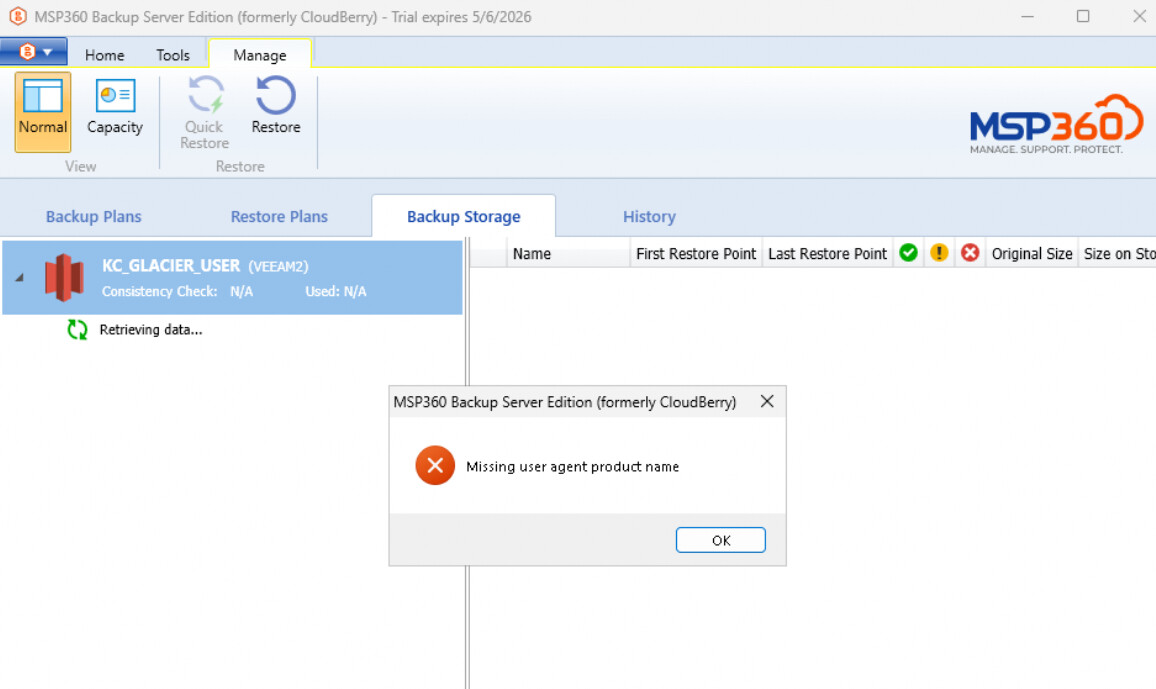Close the error dialog with X
Image resolution: width=1156 pixels, height=689 pixels.
(x=767, y=402)
